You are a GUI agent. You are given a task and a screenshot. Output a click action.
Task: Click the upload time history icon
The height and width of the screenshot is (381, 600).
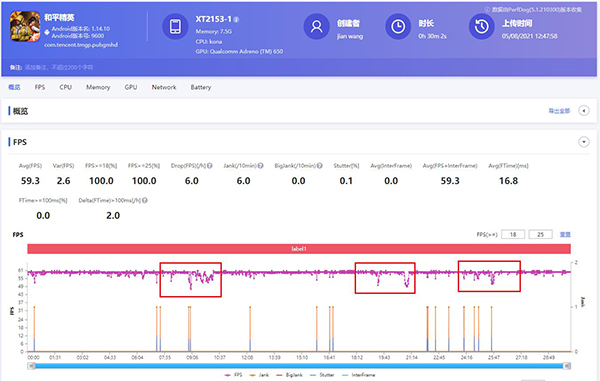[482, 26]
